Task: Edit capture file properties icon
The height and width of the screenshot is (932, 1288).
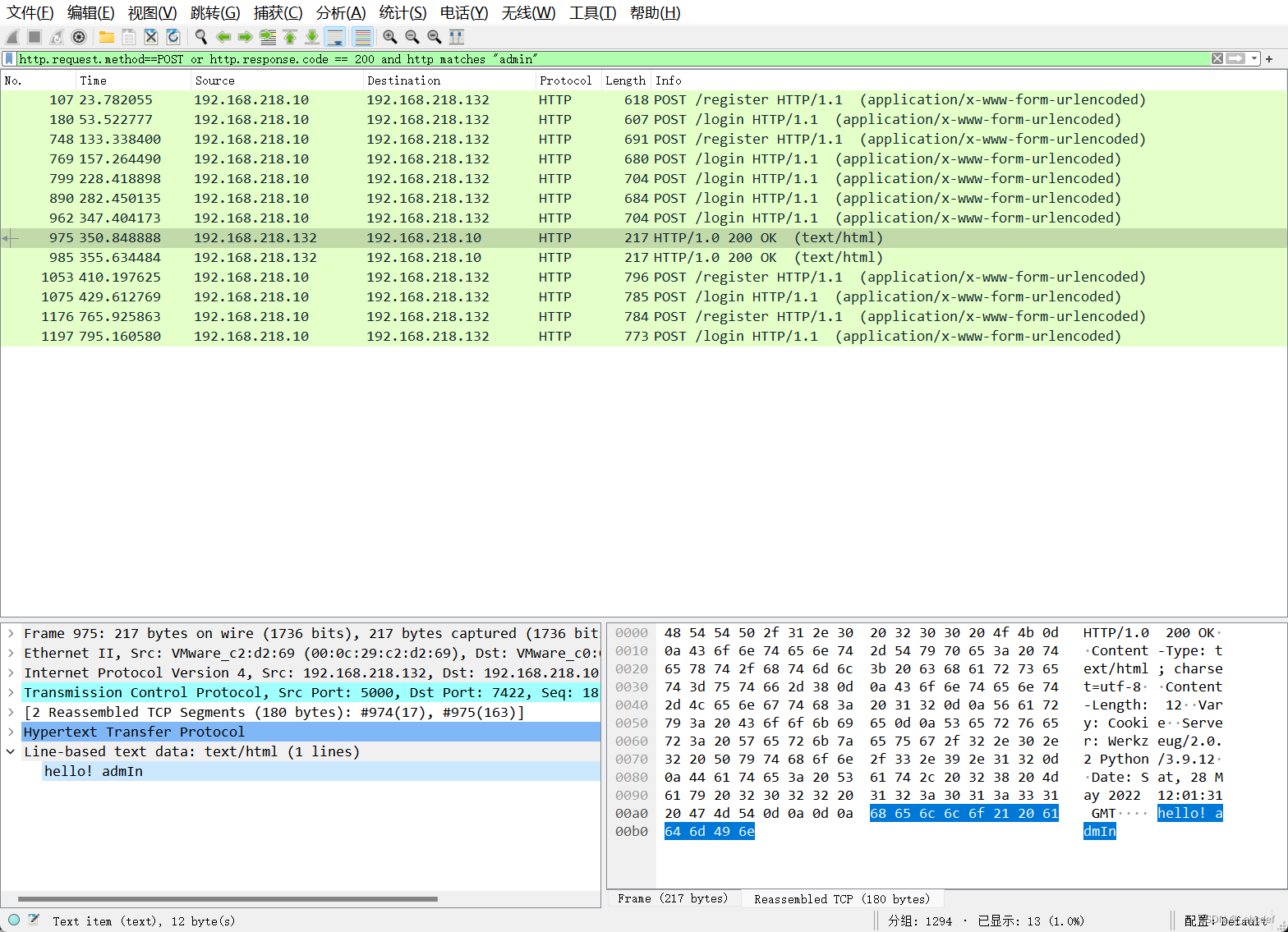Action: (x=34, y=920)
